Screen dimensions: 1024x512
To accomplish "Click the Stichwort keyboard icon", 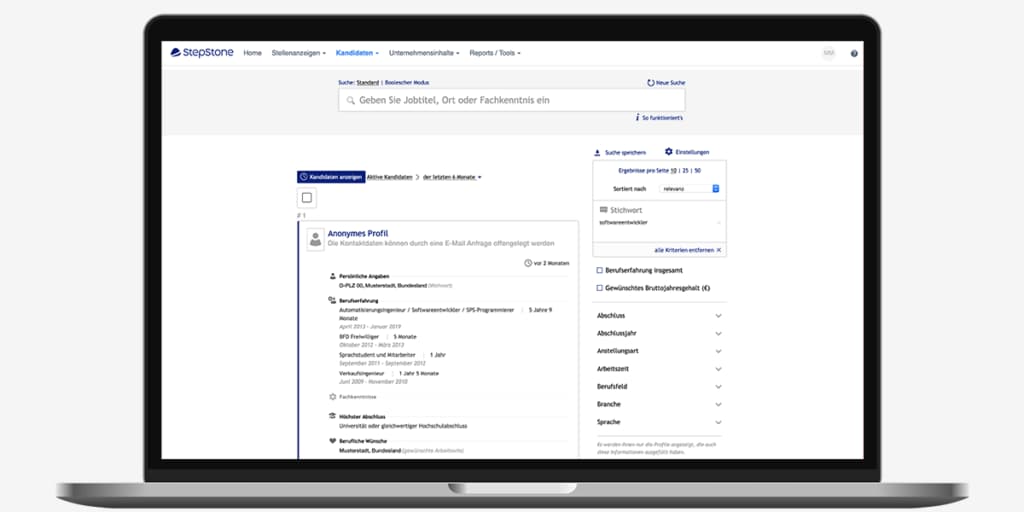I will click(603, 210).
